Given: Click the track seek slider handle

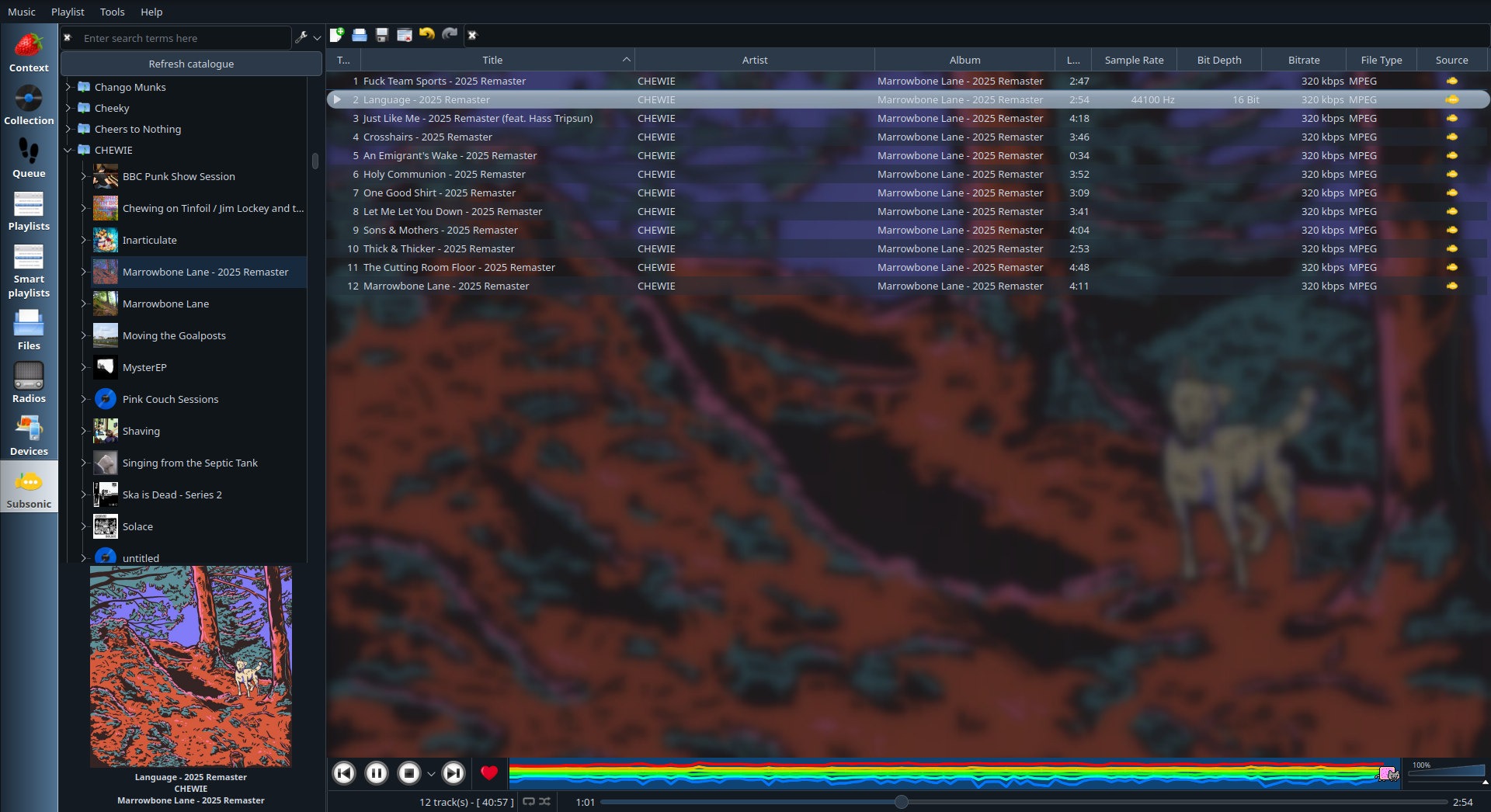Looking at the screenshot, I should pos(901,802).
